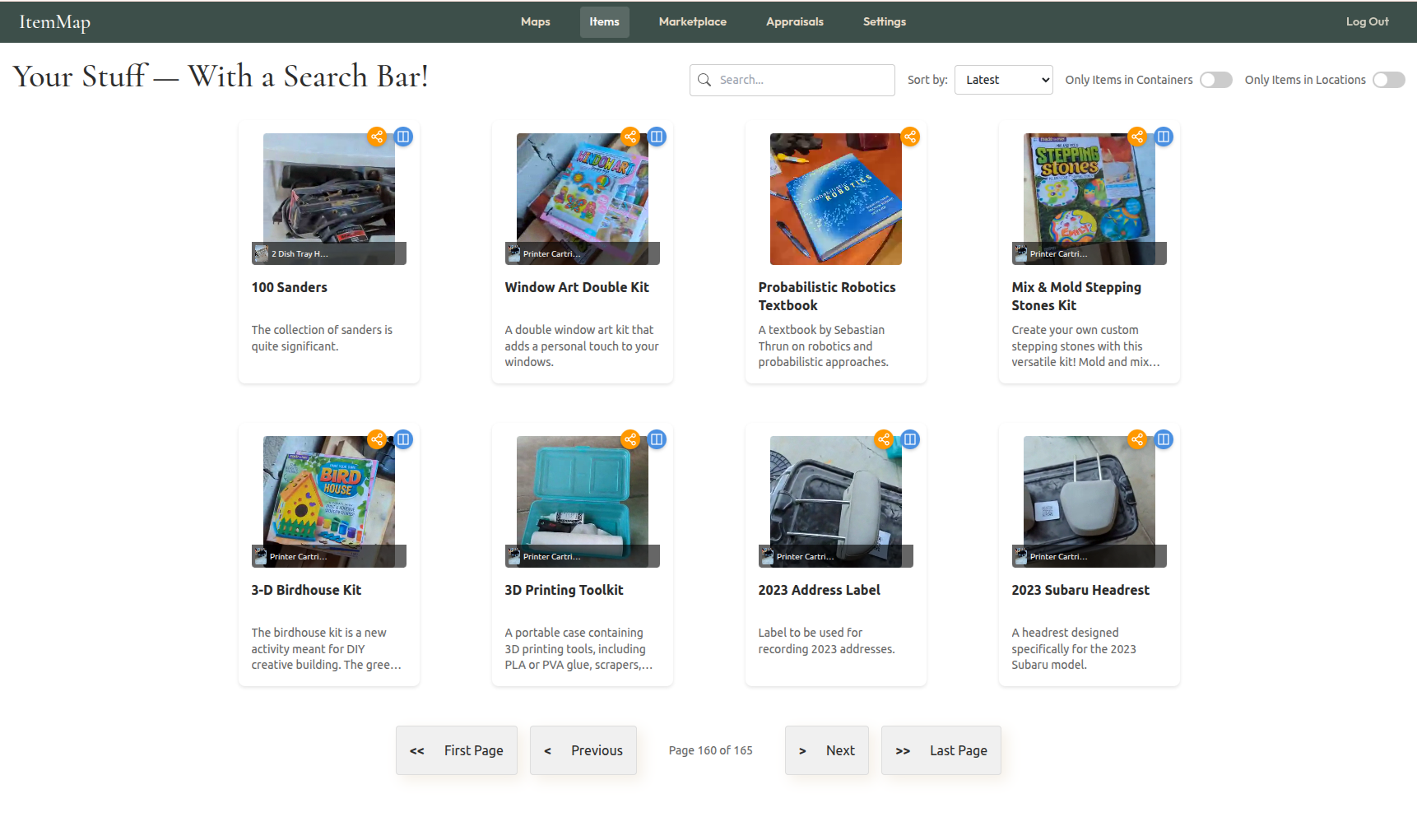Click the search magnifier icon
Image resolution: width=1417 pixels, height=840 pixels.
pos(704,80)
